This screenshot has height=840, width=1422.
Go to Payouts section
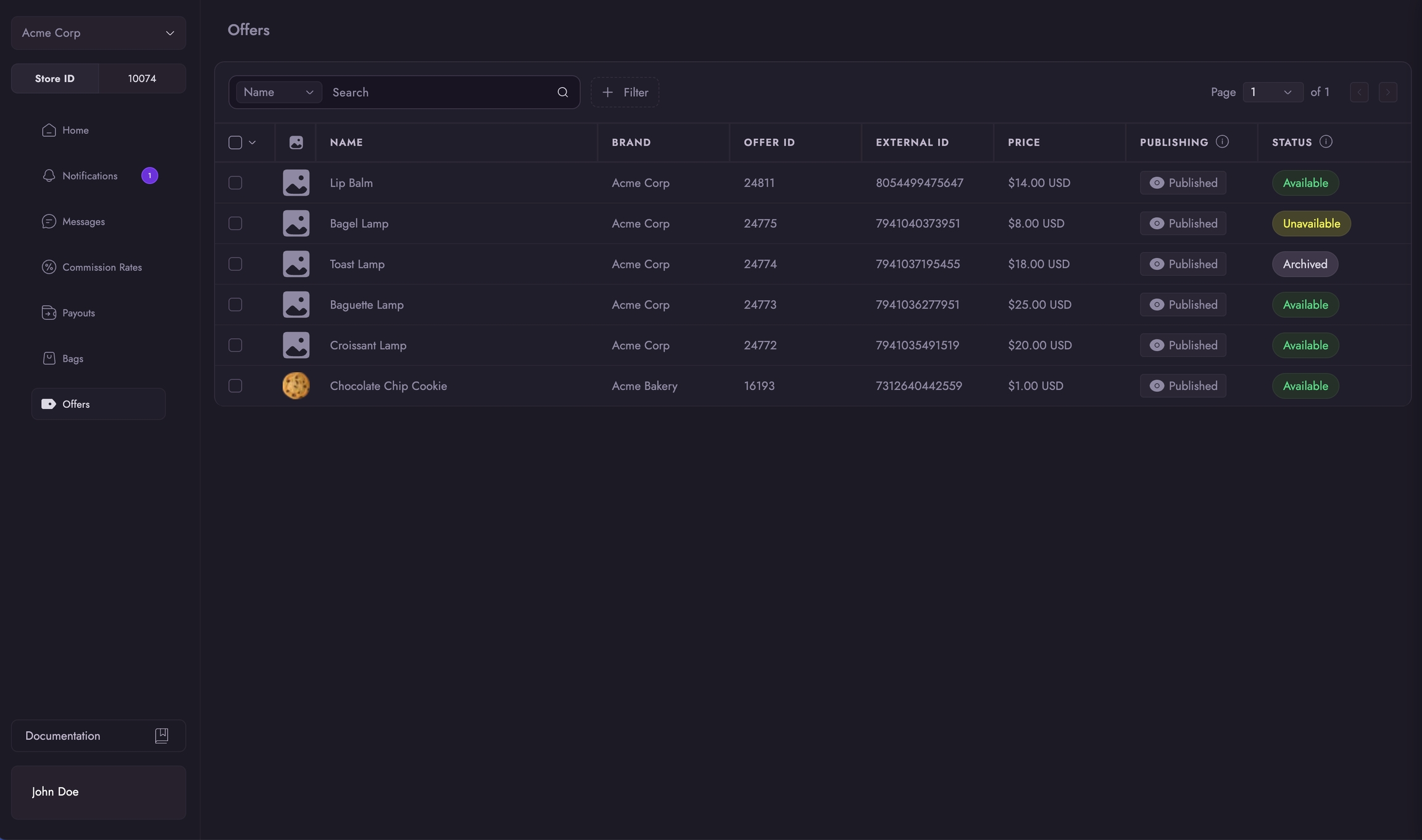[78, 313]
